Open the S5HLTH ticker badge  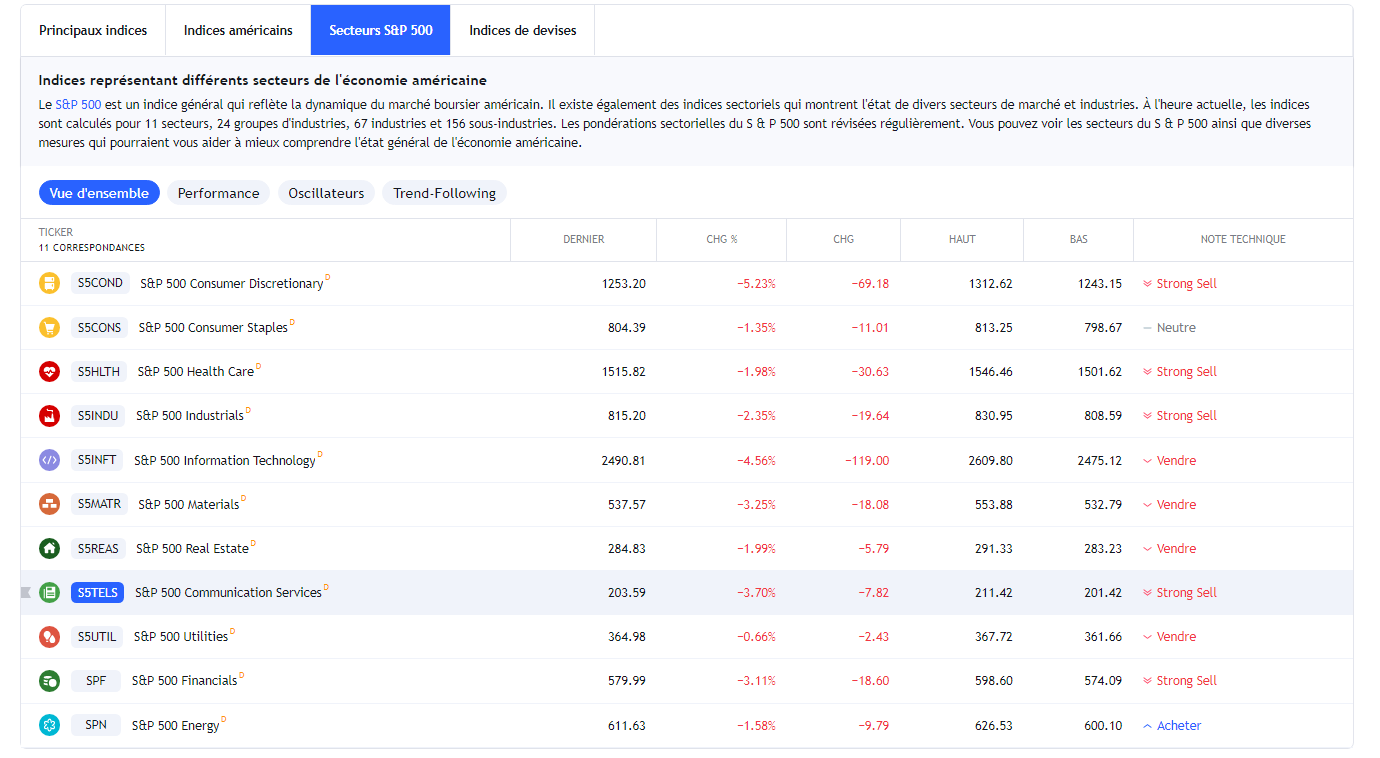99,372
